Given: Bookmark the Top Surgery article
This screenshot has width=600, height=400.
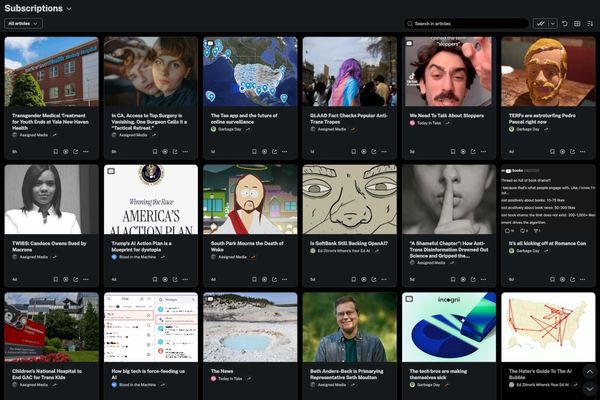Looking at the screenshot, I should [x=155, y=152].
